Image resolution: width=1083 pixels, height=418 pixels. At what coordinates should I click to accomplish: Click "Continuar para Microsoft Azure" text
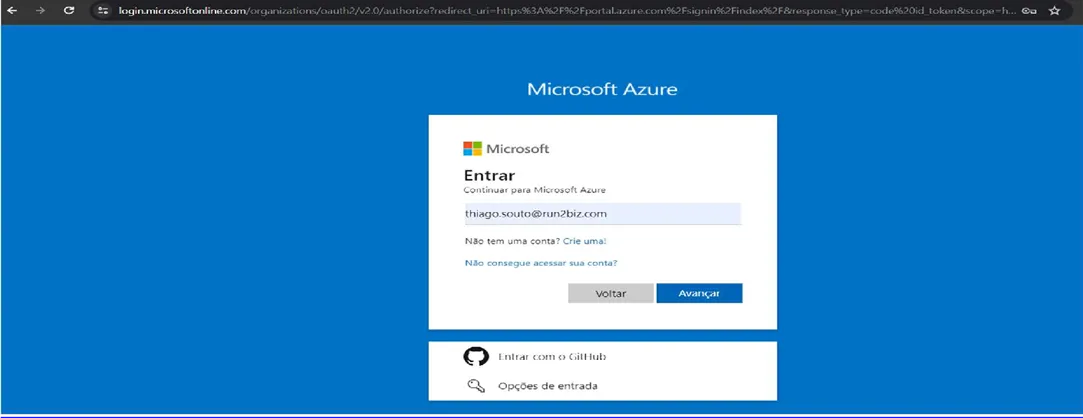[x=535, y=190]
